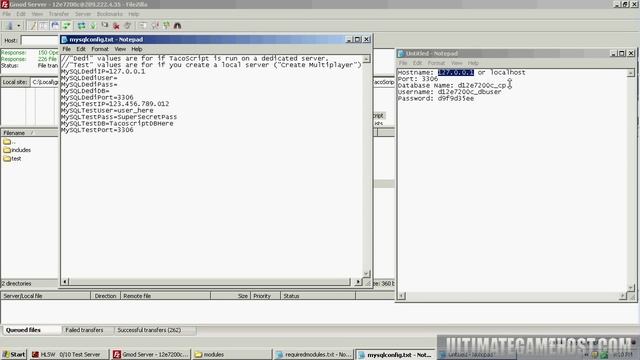Open View menu in mysqlconfig Notepad

point(120,49)
